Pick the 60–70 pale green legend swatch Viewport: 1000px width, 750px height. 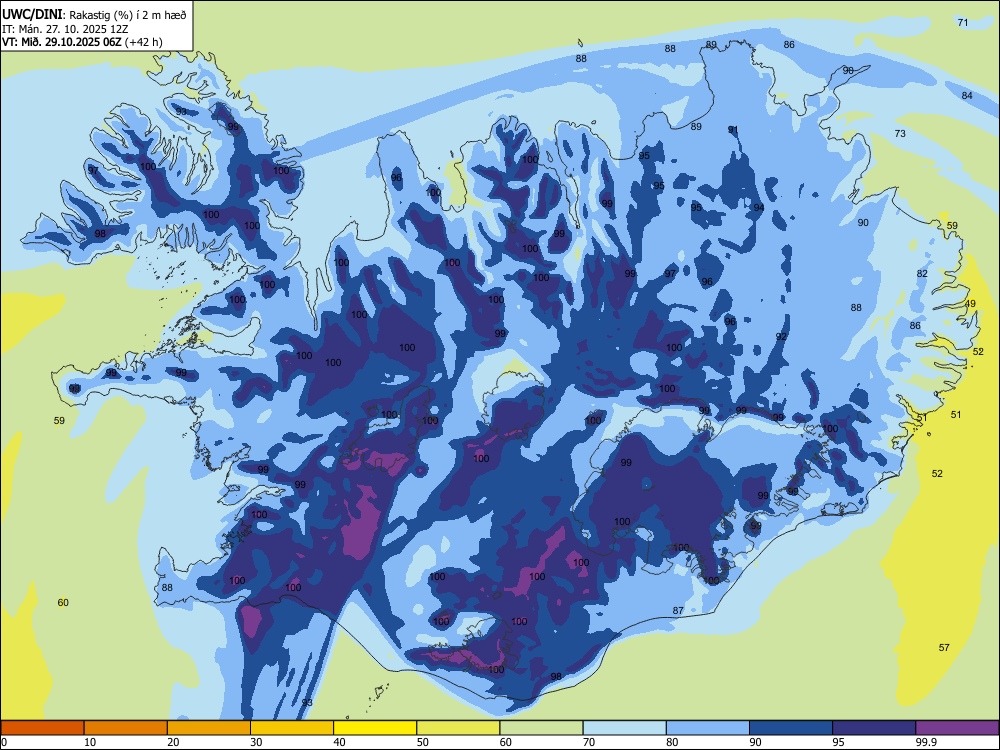click(541, 728)
